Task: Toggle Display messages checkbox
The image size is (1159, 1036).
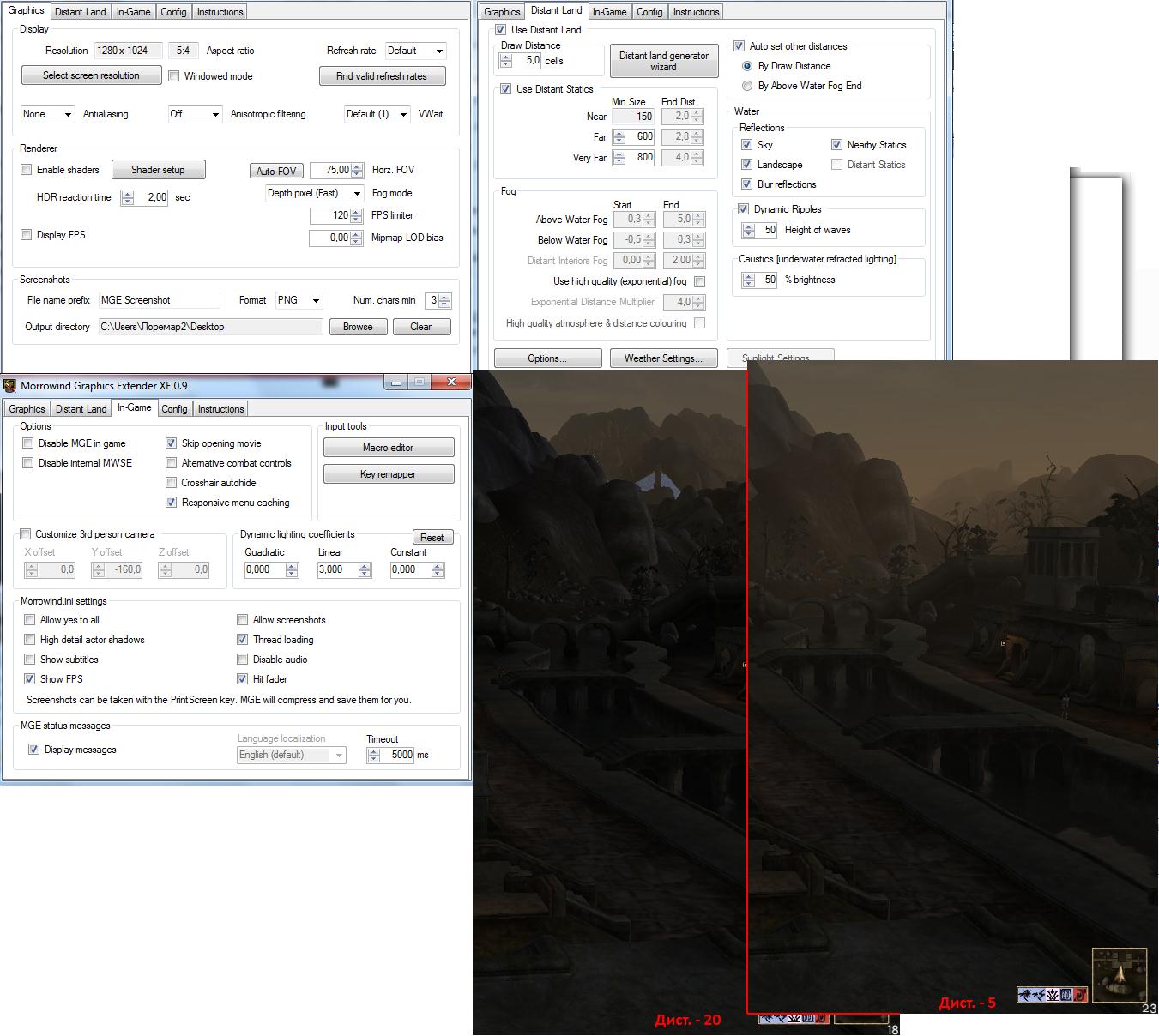Action: pyautogui.click(x=33, y=750)
